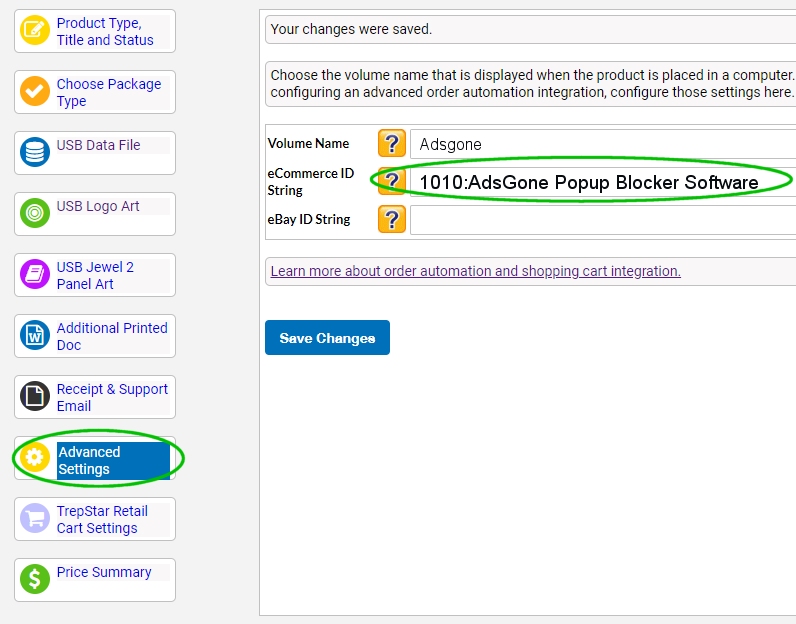Screen dimensions: 796x624
Task: Select Advanced Settings in the sidebar
Action: pos(113,461)
